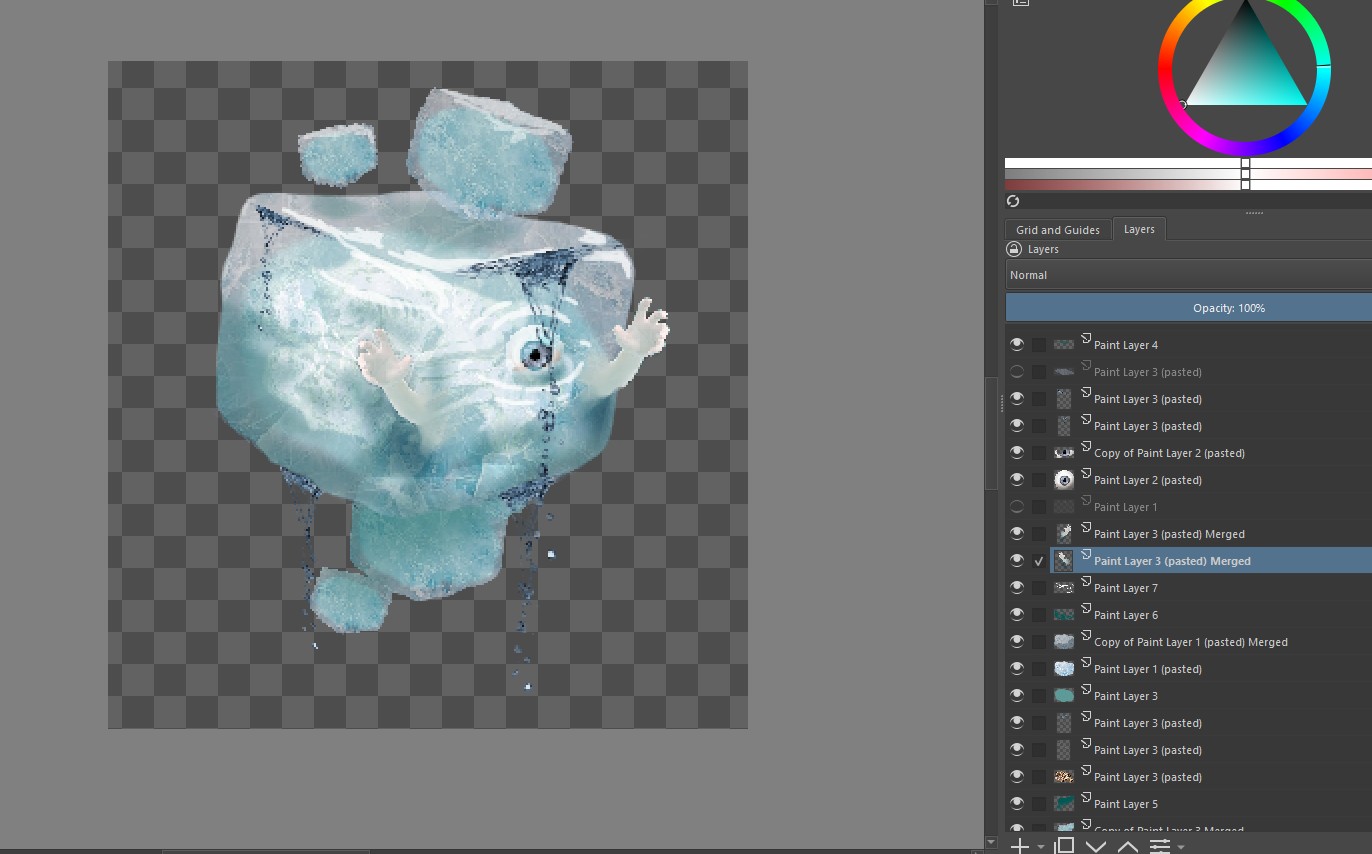1372x854 pixels.
Task: Tick the checkbox on the Paint Layer 4 row
Action: pyautogui.click(x=1039, y=345)
